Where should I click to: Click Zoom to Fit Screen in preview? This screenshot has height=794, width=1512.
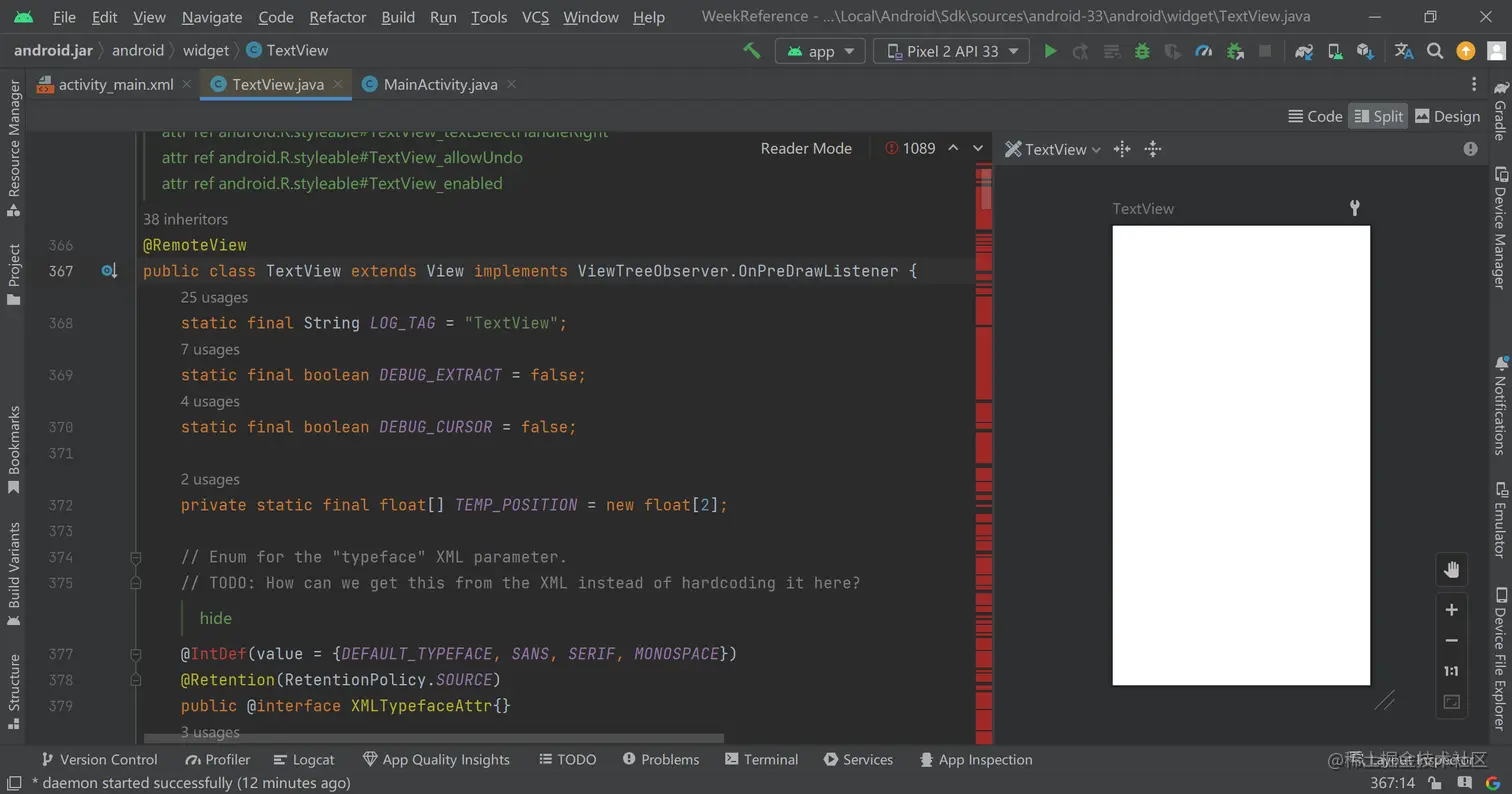click(1452, 702)
